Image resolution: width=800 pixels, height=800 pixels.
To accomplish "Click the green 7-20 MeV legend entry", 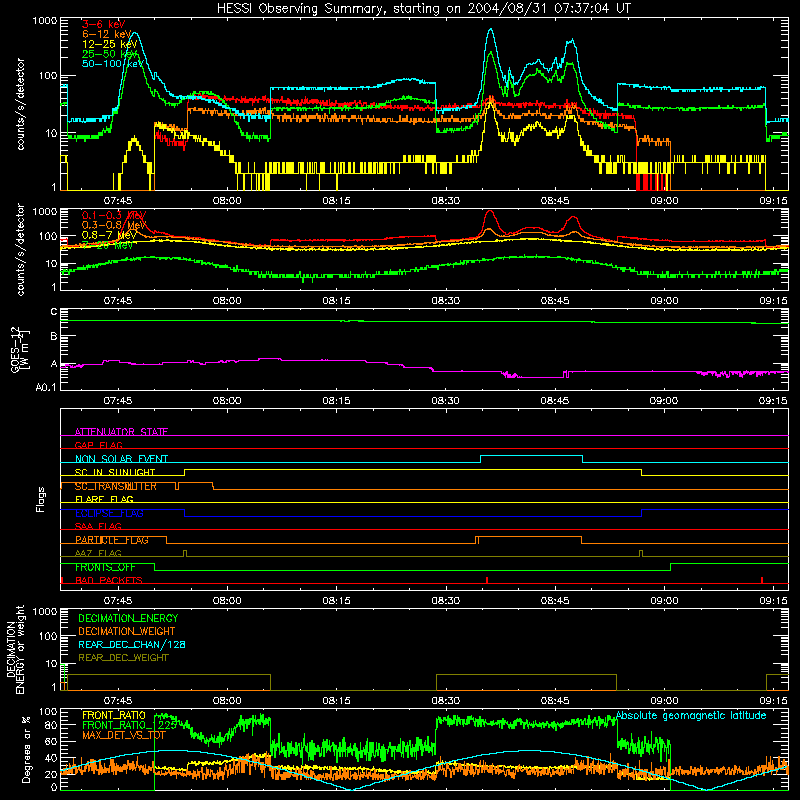I will pyautogui.click(x=107, y=245).
